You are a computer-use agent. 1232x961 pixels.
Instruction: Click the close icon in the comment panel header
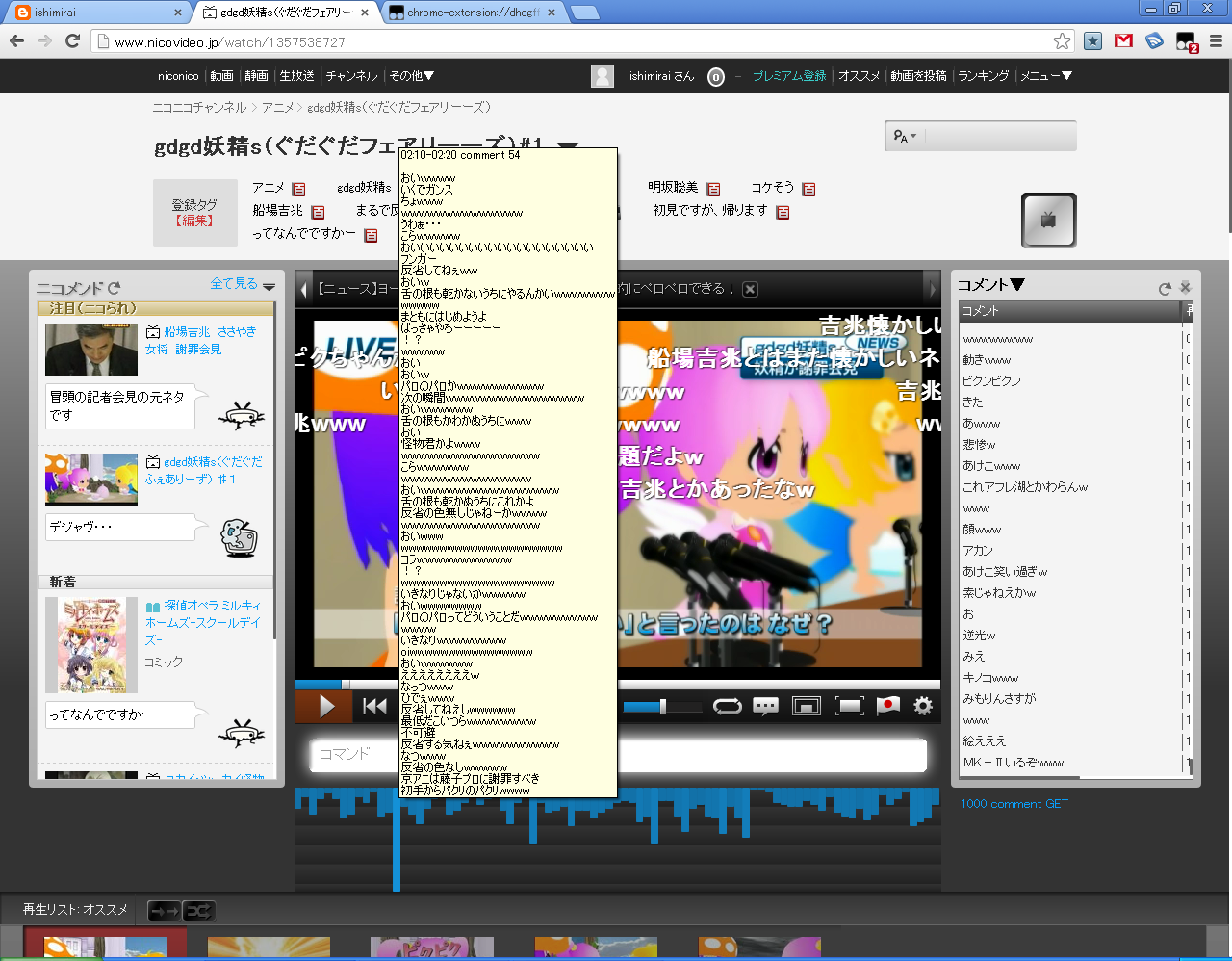(1186, 287)
